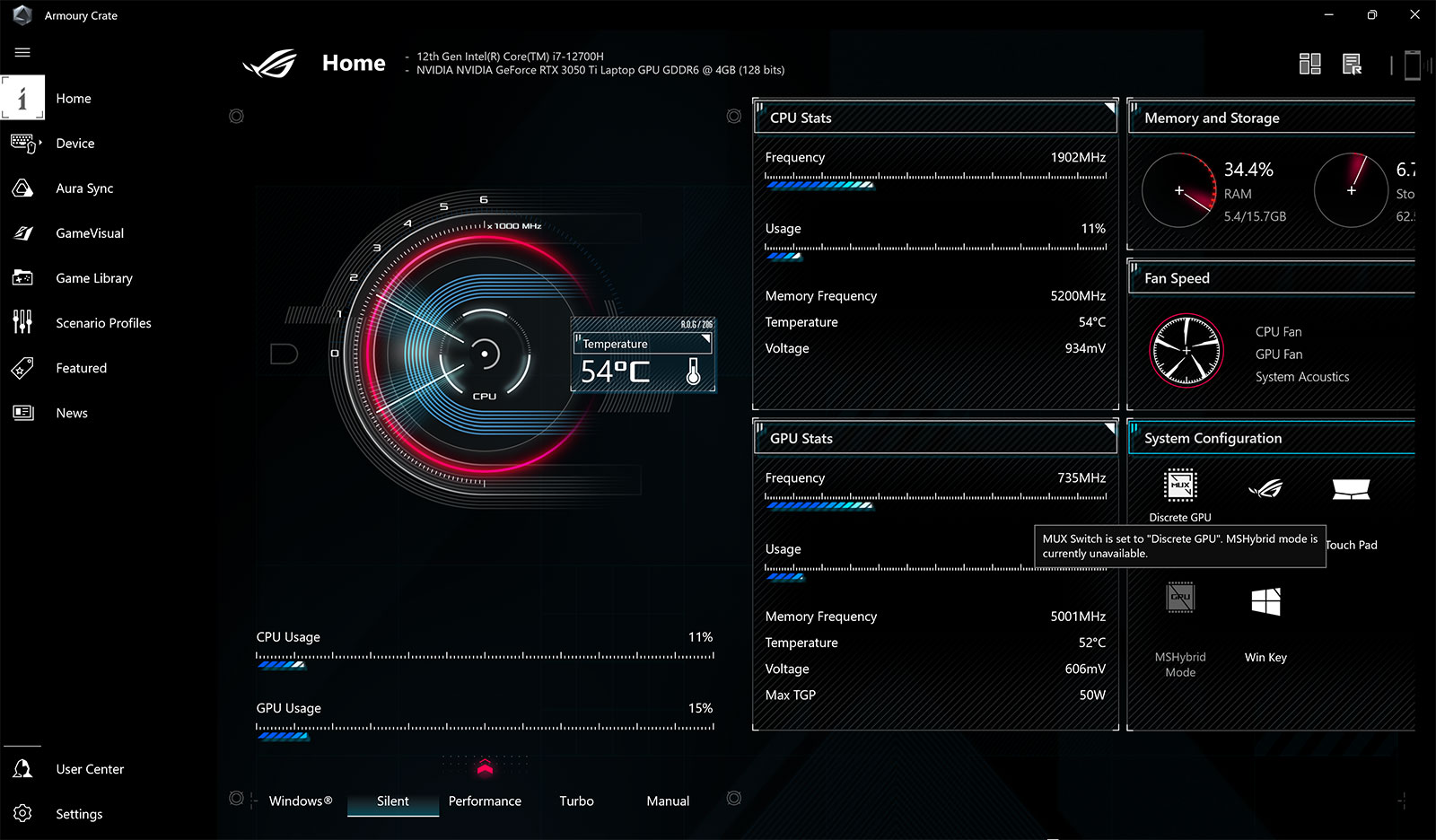Click the dashboard layout icon in header

[1309, 64]
